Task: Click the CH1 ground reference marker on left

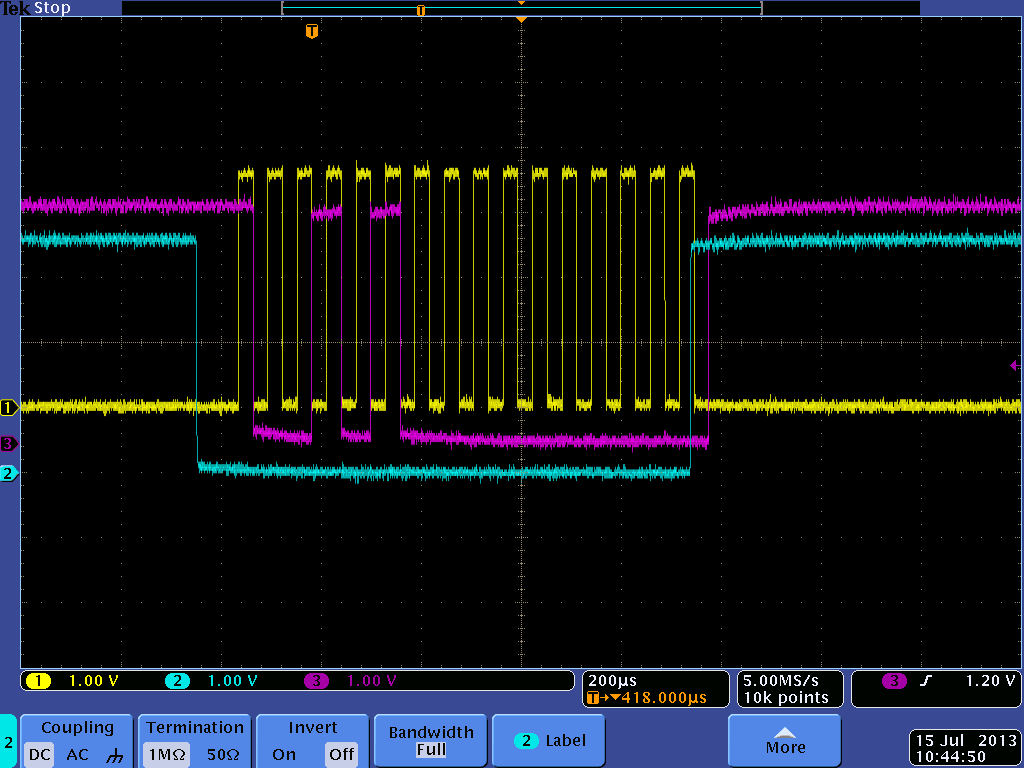Action: 8,407
